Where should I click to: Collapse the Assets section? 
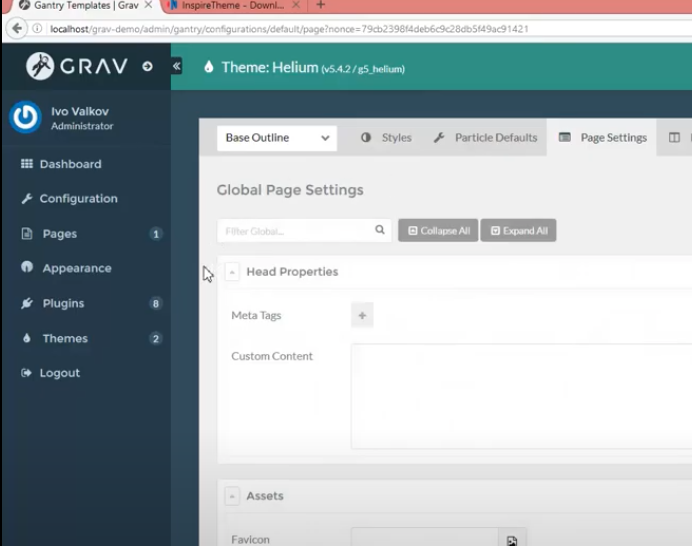[232, 496]
